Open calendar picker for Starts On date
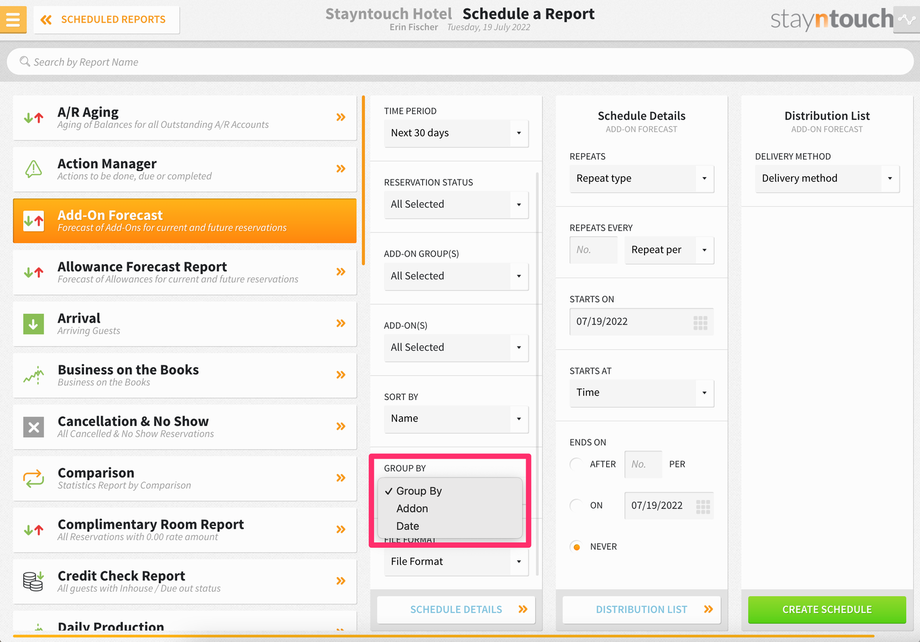This screenshot has height=642, width=920. tap(700, 322)
